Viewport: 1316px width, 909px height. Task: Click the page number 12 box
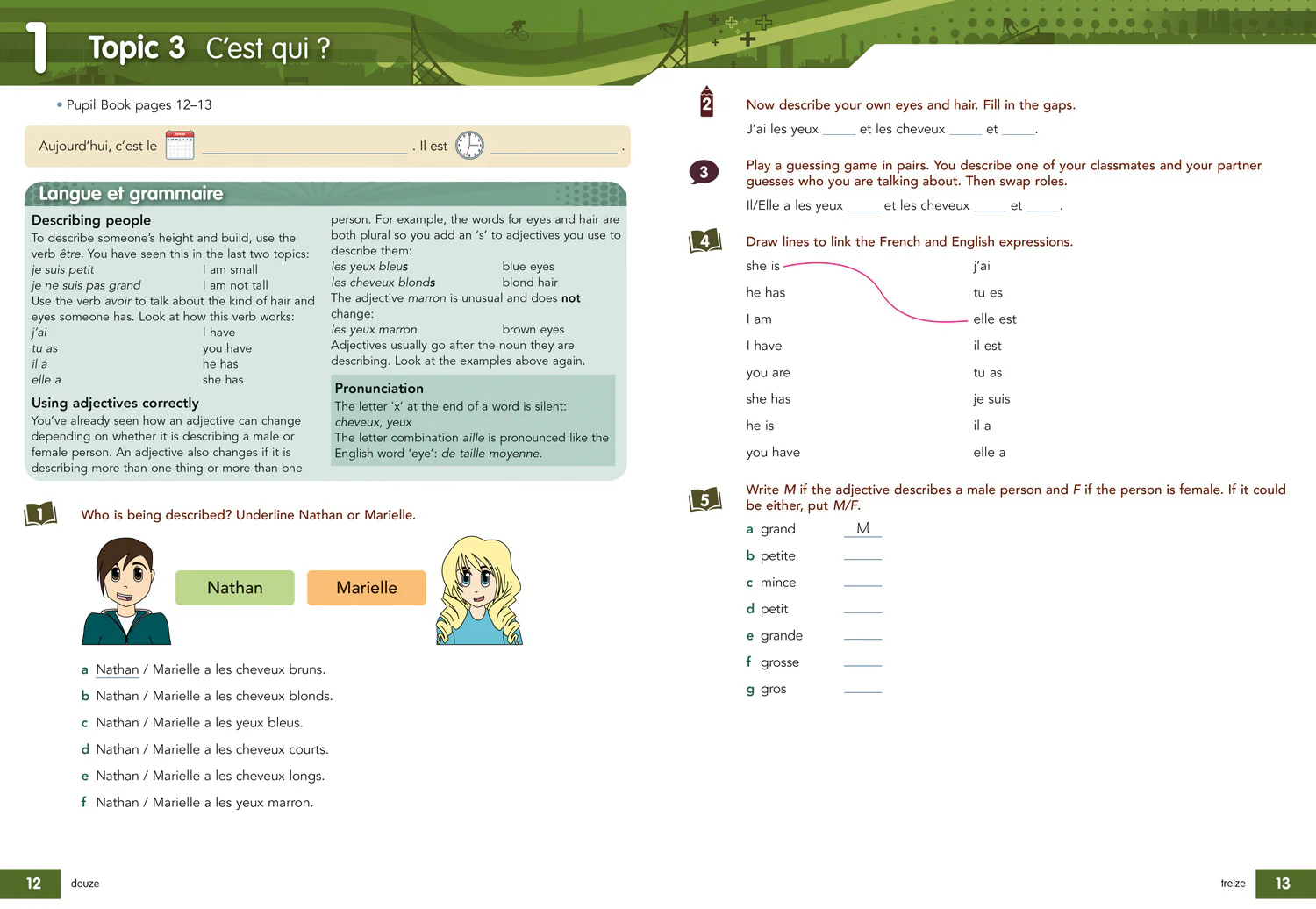31,884
